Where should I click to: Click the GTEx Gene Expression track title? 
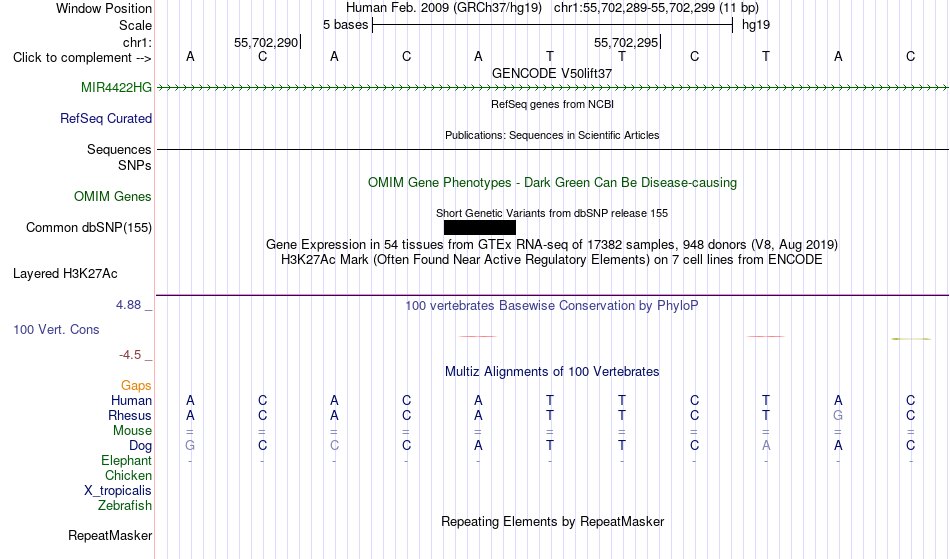pos(552,245)
